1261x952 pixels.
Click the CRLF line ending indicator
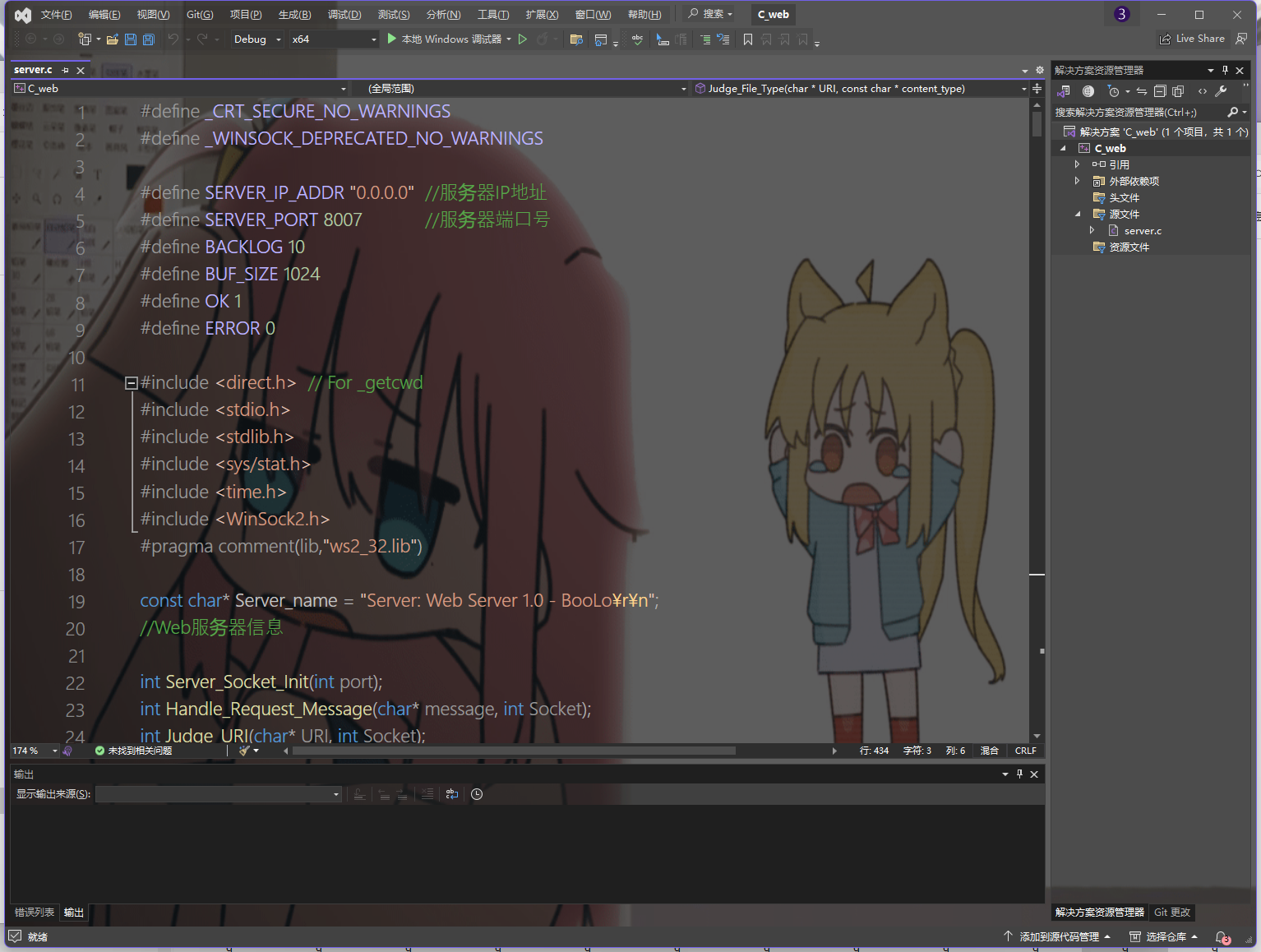pyautogui.click(x=1025, y=751)
